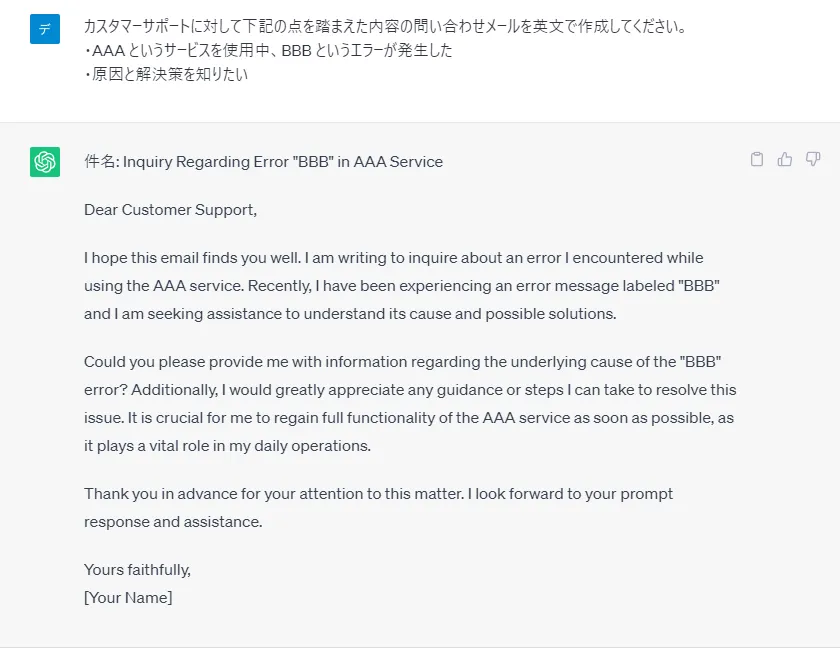840x654 pixels.
Task: Click the first line of the Japanese prompt
Action: [x=385, y=26]
